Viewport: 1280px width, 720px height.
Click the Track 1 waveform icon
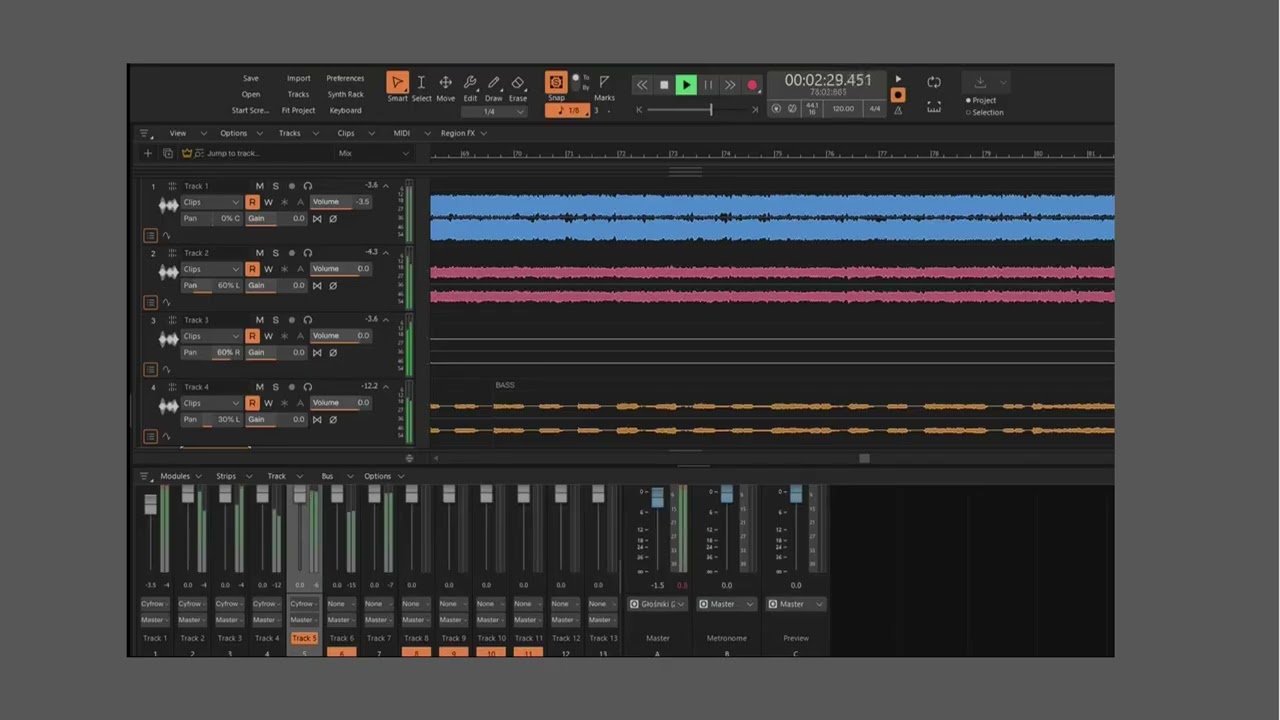tap(168, 205)
